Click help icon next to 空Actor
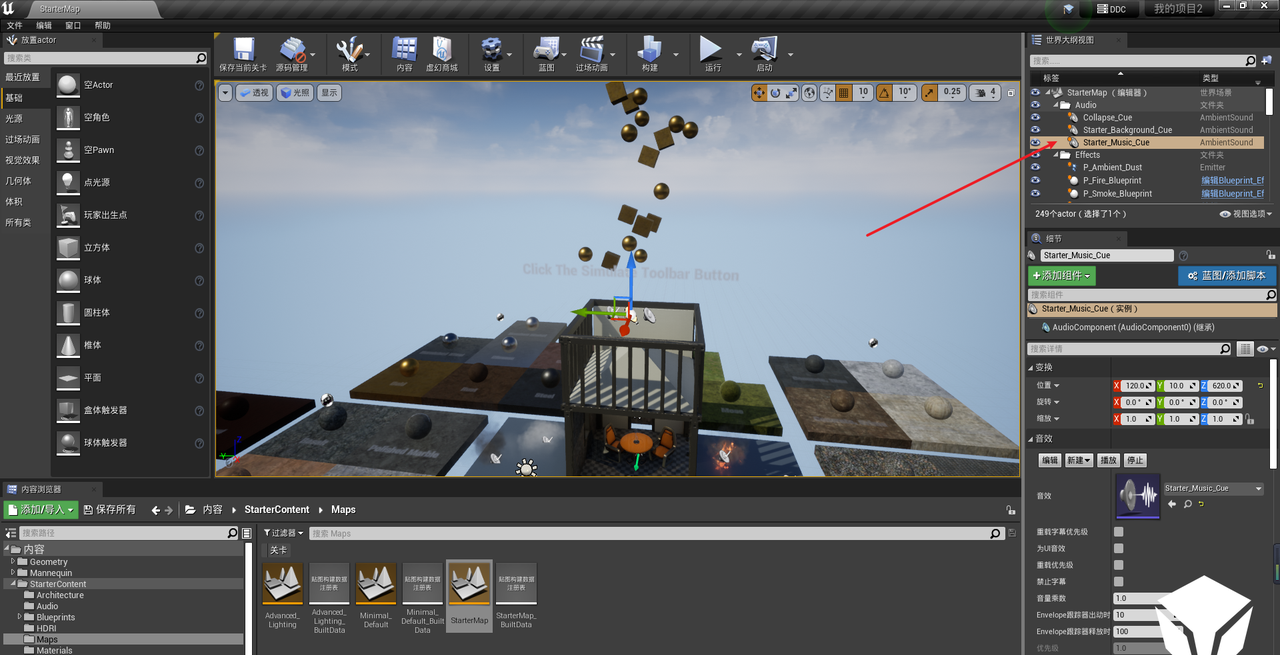This screenshot has width=1280, height=655. (x=200, y=85)
